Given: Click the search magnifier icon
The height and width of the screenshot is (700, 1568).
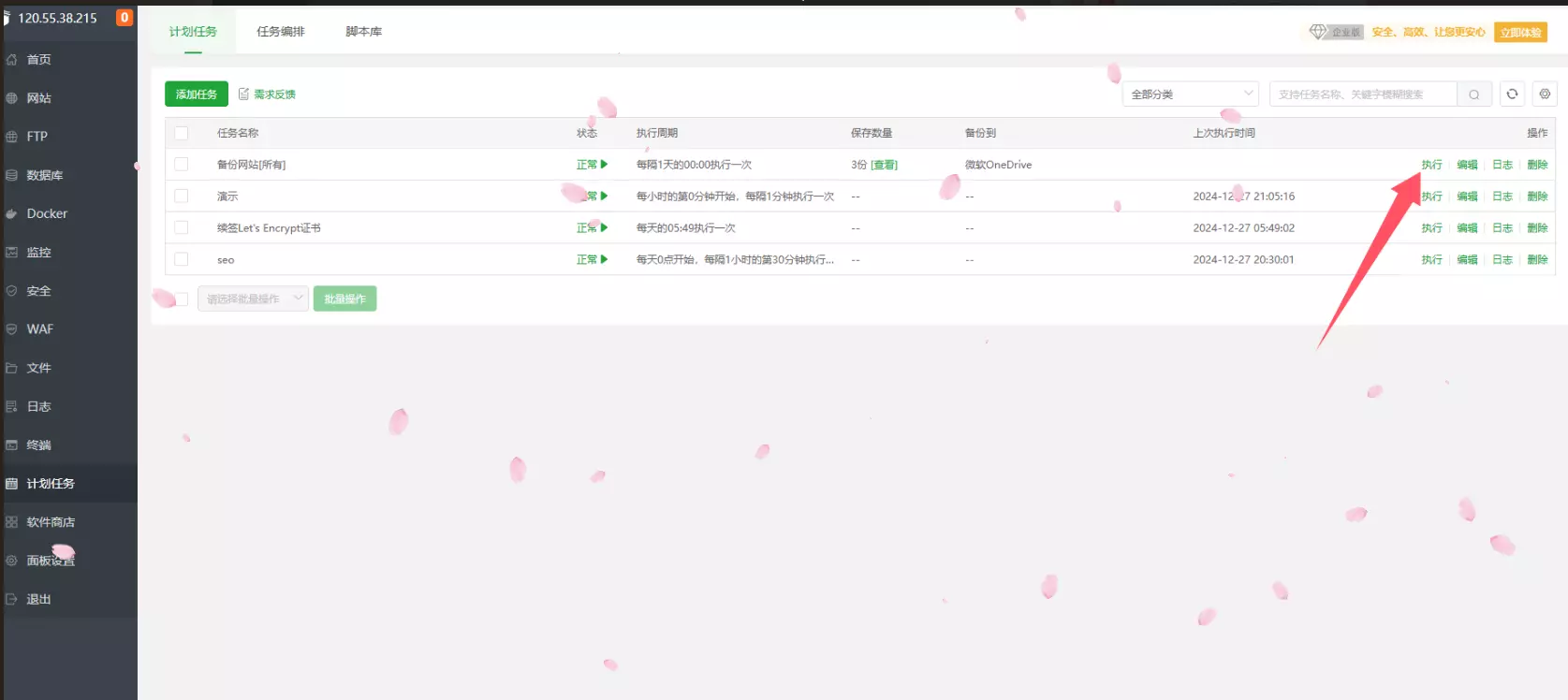Looking at the screenshot, I should pos(1473,95).
